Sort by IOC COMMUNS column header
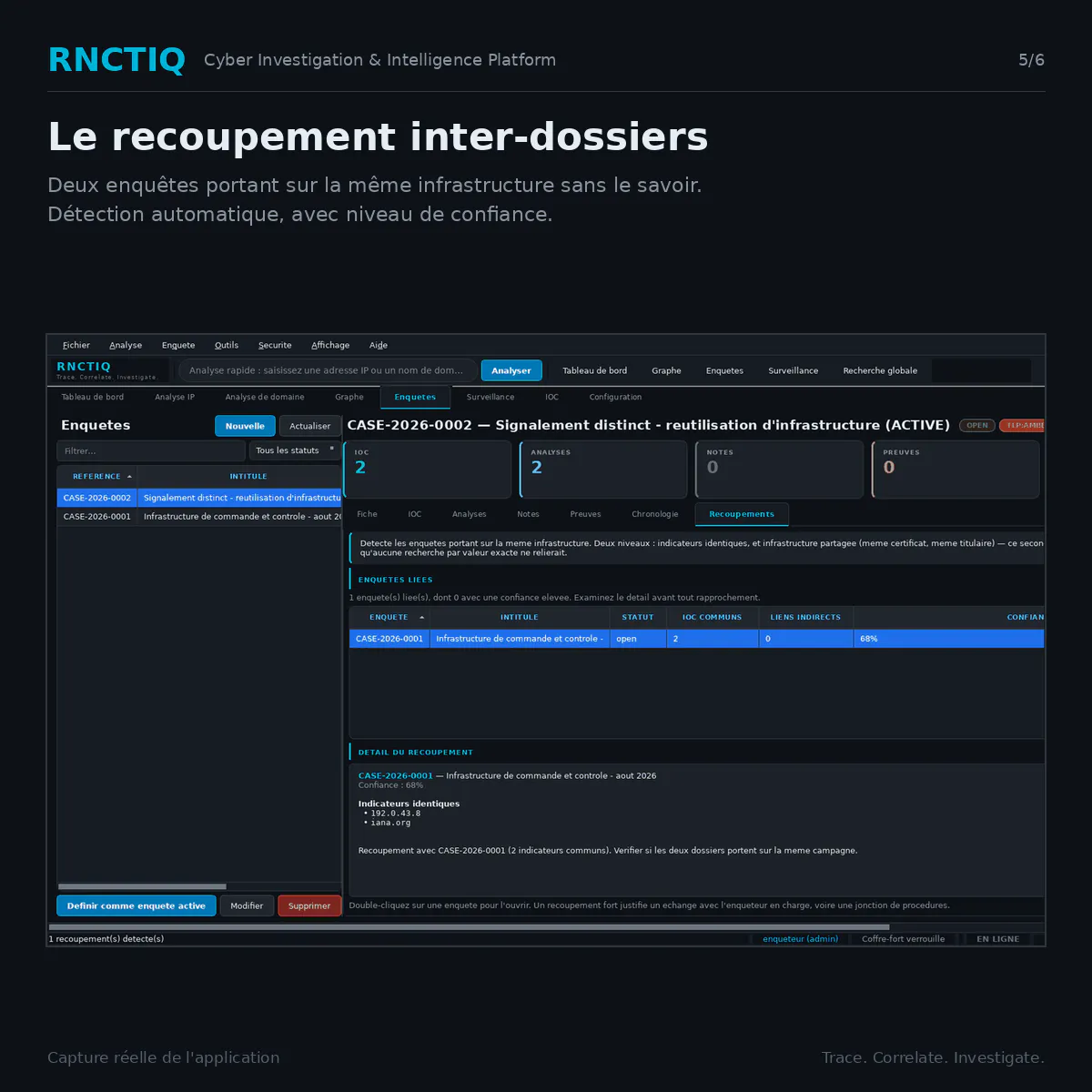The width and height of the screenshot is (1092, 1092). [x=713, y=617]
